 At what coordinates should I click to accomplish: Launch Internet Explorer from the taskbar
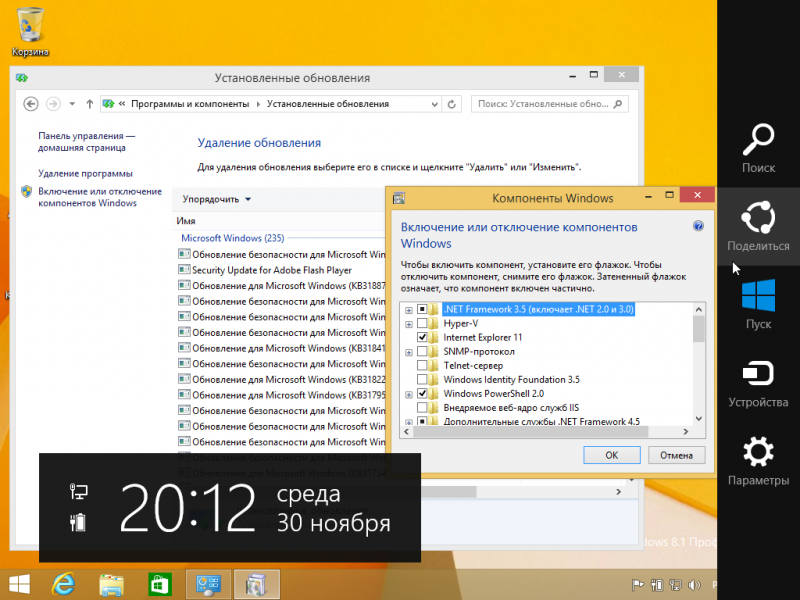point(64,585)
